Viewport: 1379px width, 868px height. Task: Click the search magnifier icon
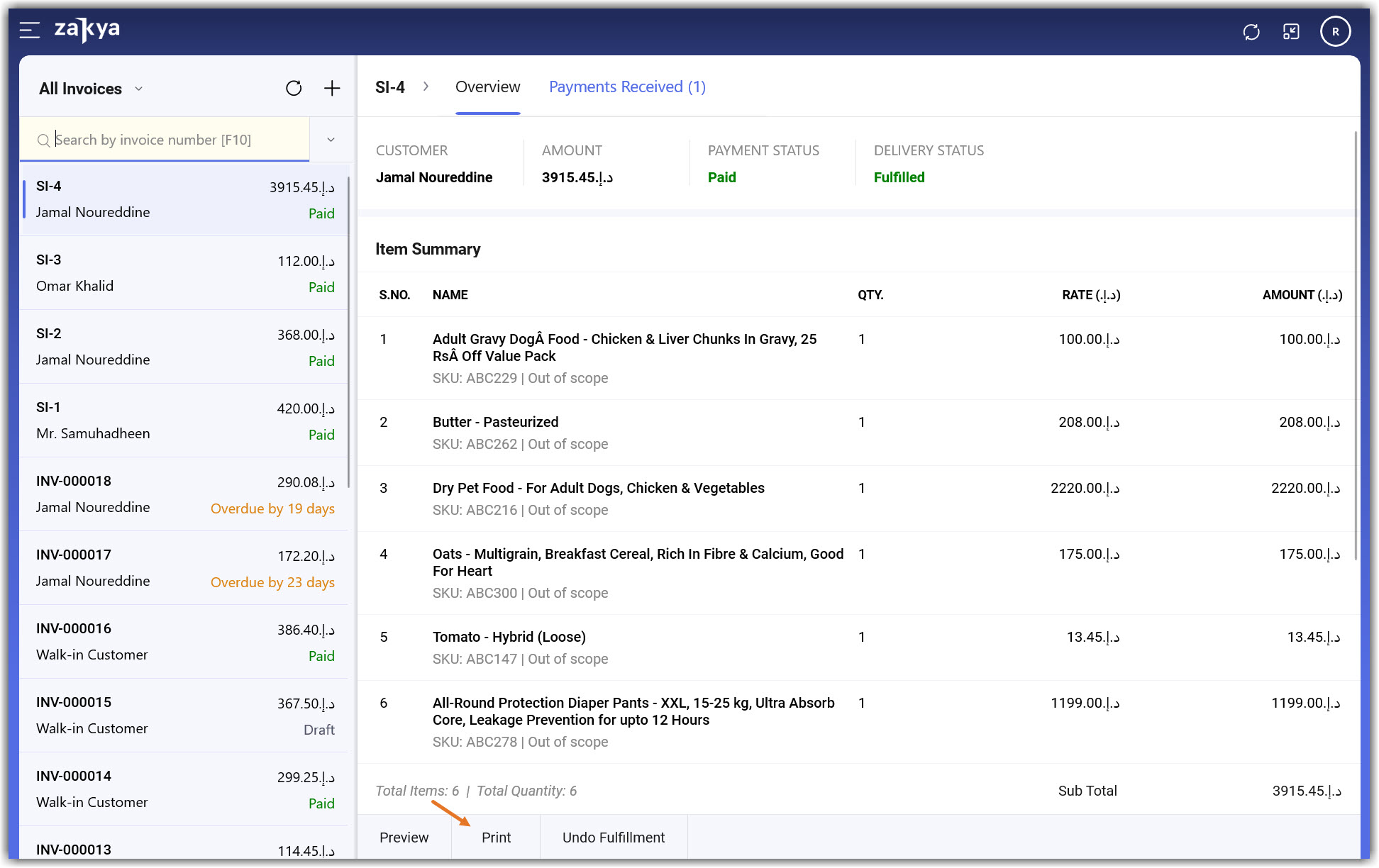coord(44,140)
